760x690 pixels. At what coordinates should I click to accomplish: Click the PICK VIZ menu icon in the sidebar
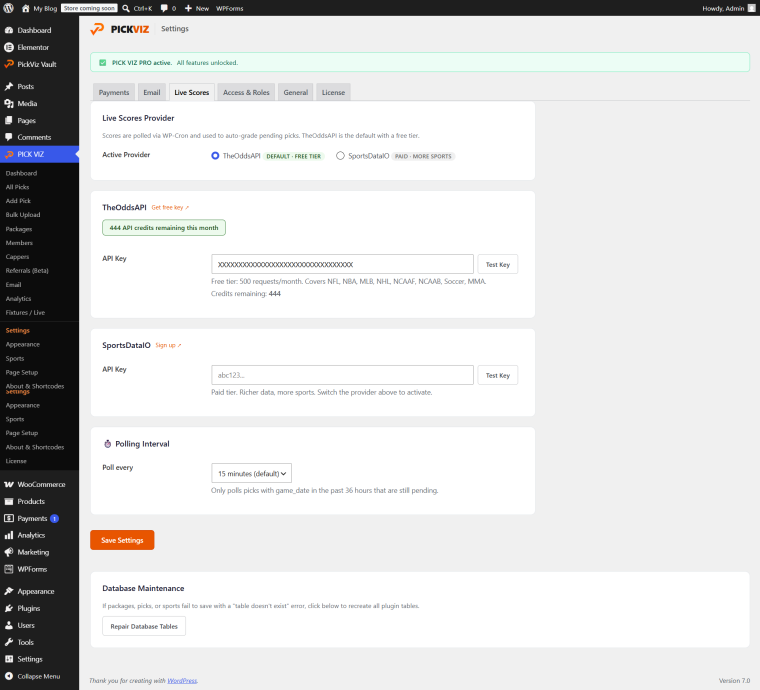[x=9, y=154]
